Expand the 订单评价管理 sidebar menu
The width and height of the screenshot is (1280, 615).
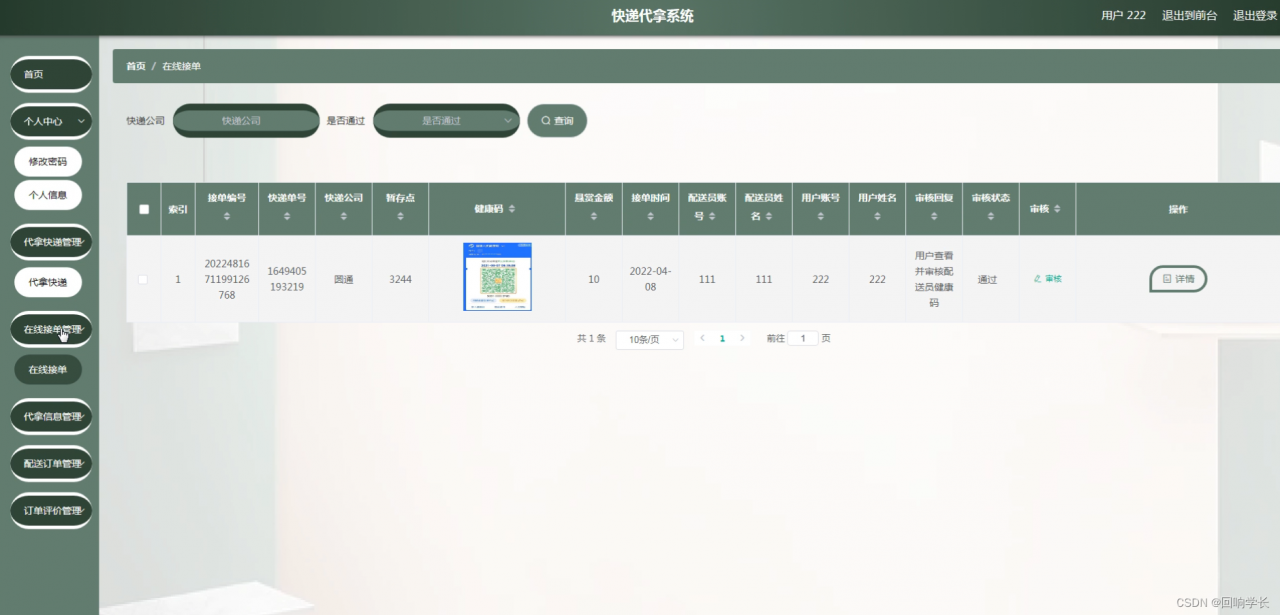pyautogui.click(x=51, y=510)
